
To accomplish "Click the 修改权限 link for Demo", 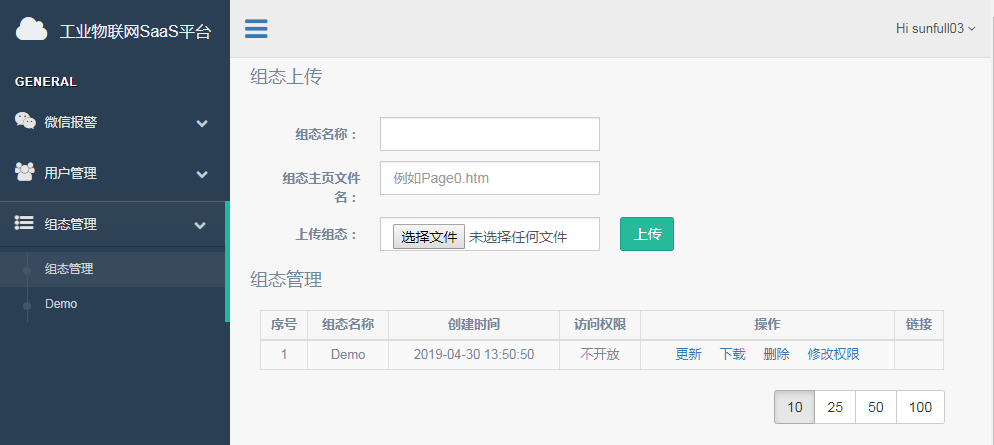I will coord(834,354).
